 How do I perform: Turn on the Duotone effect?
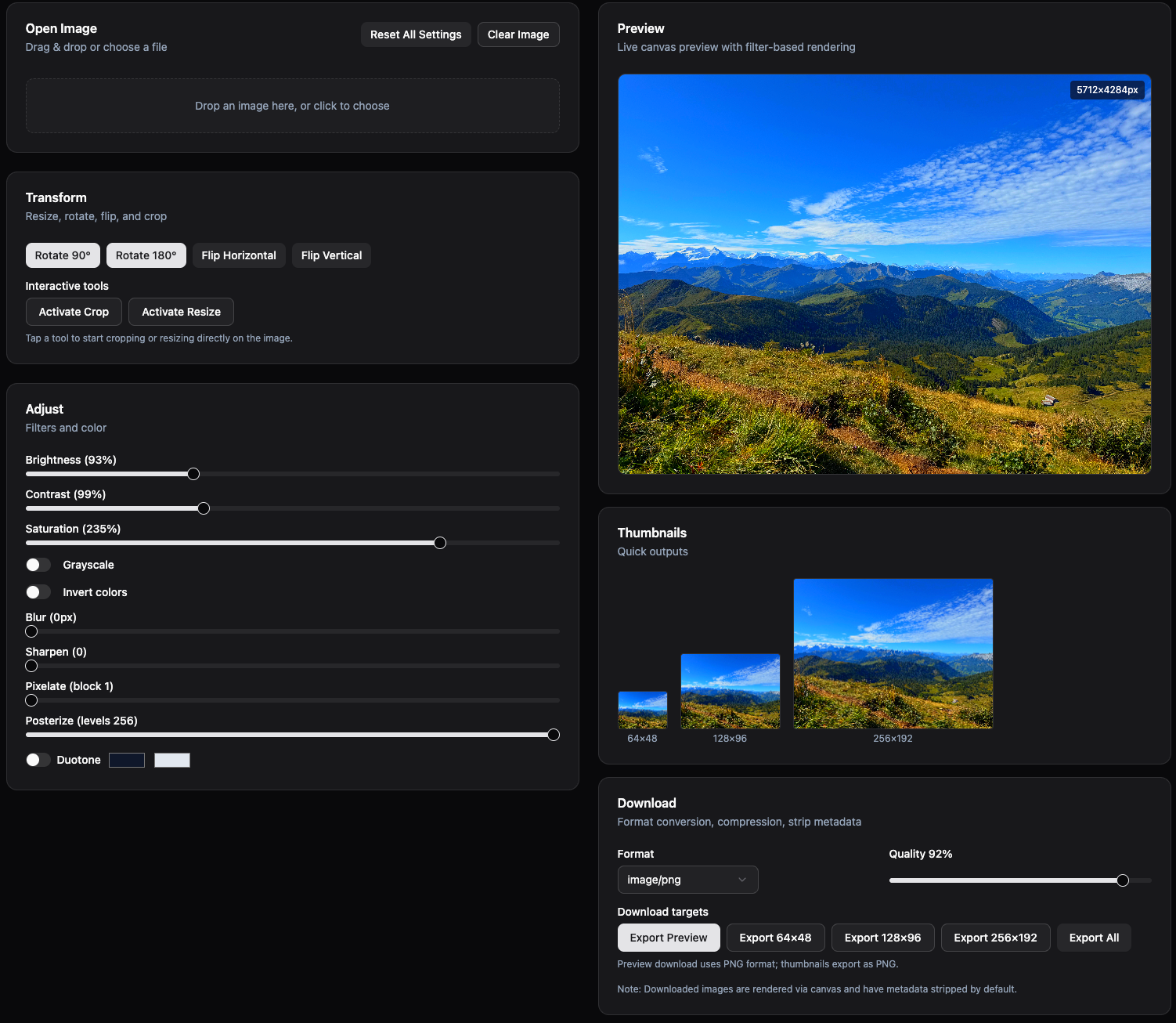click(x=38, y=759)
